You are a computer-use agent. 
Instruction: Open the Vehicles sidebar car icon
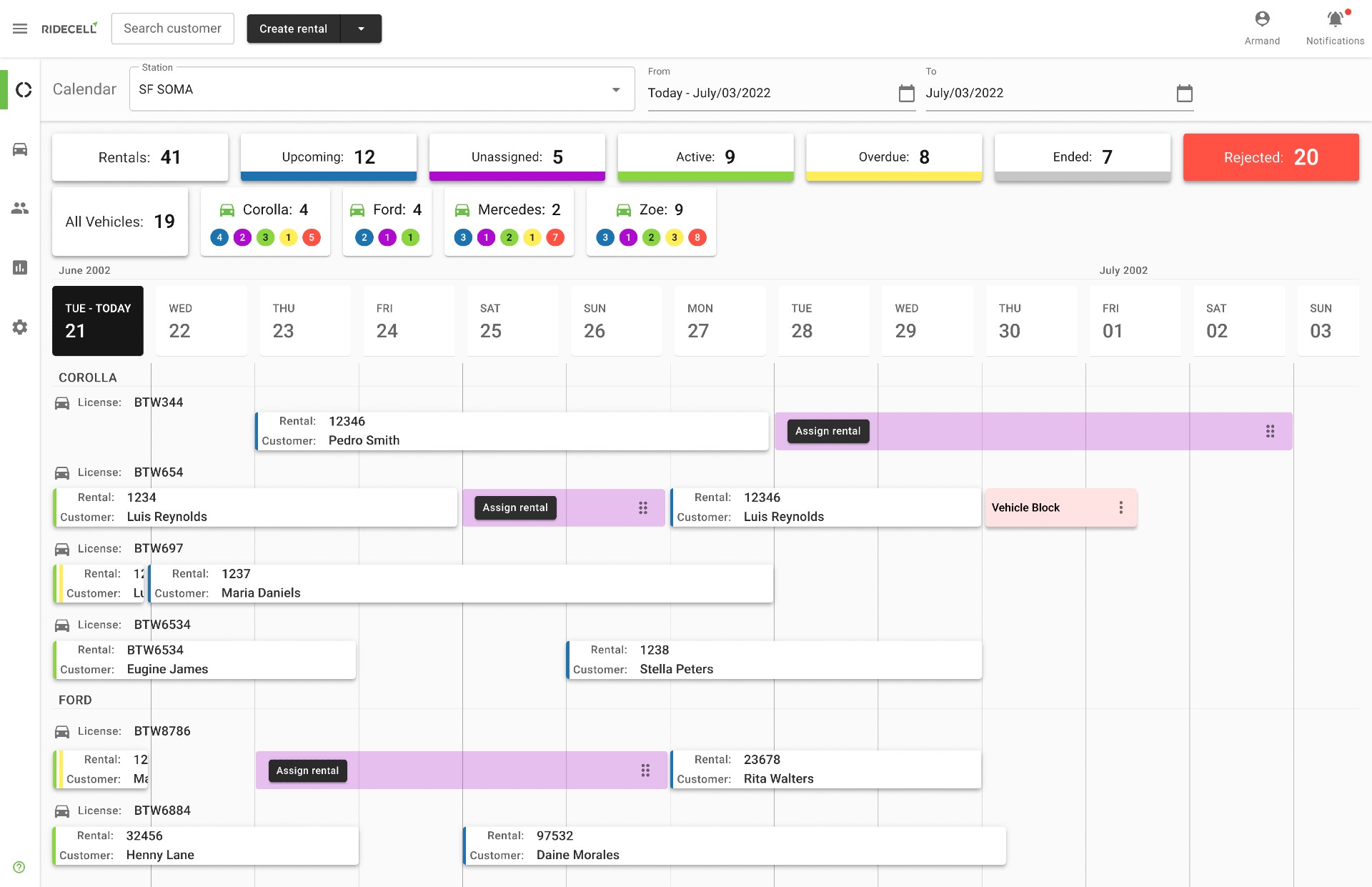(20, 149)
